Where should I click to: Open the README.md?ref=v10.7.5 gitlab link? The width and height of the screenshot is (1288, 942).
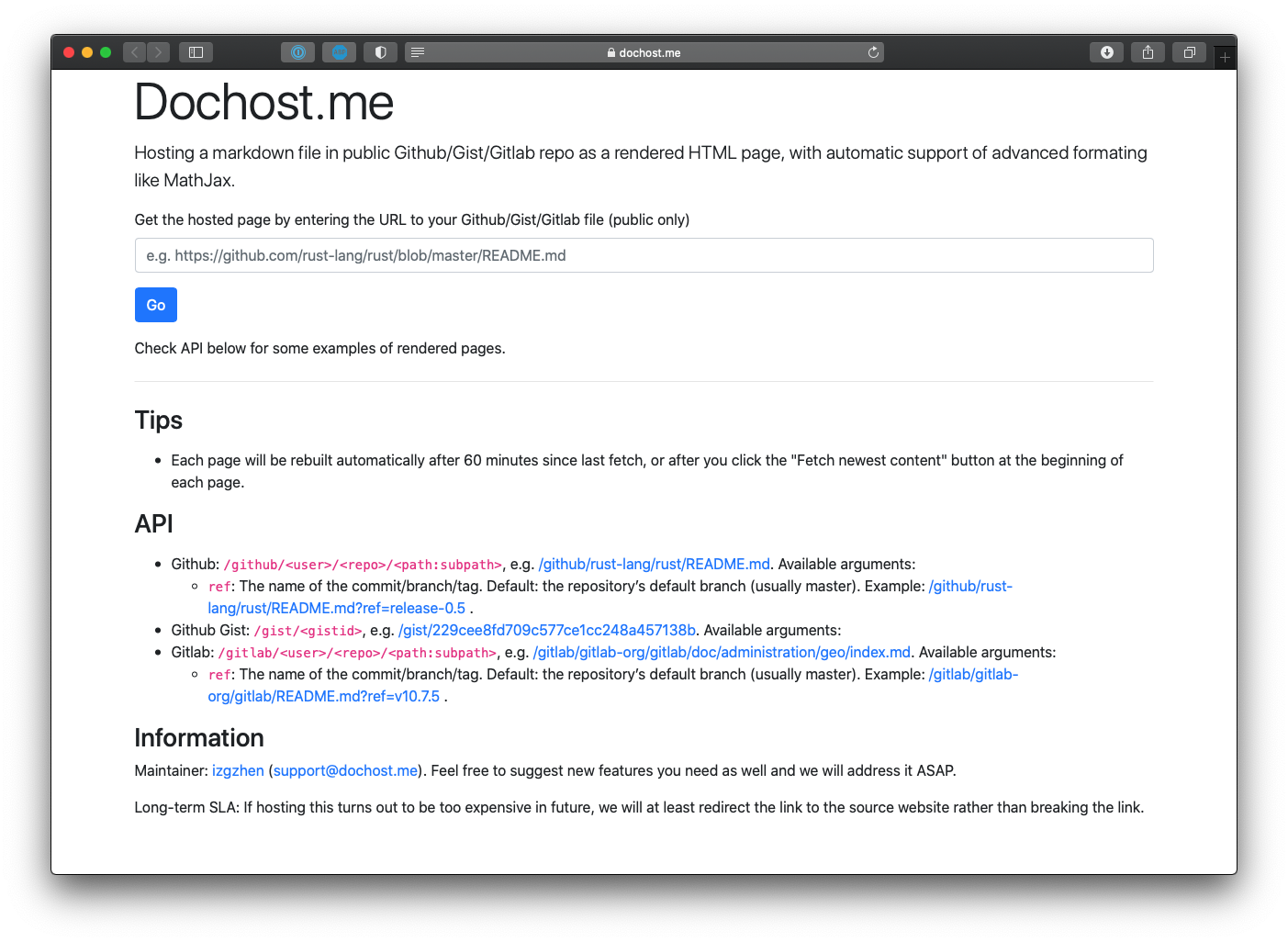point(323,696)
